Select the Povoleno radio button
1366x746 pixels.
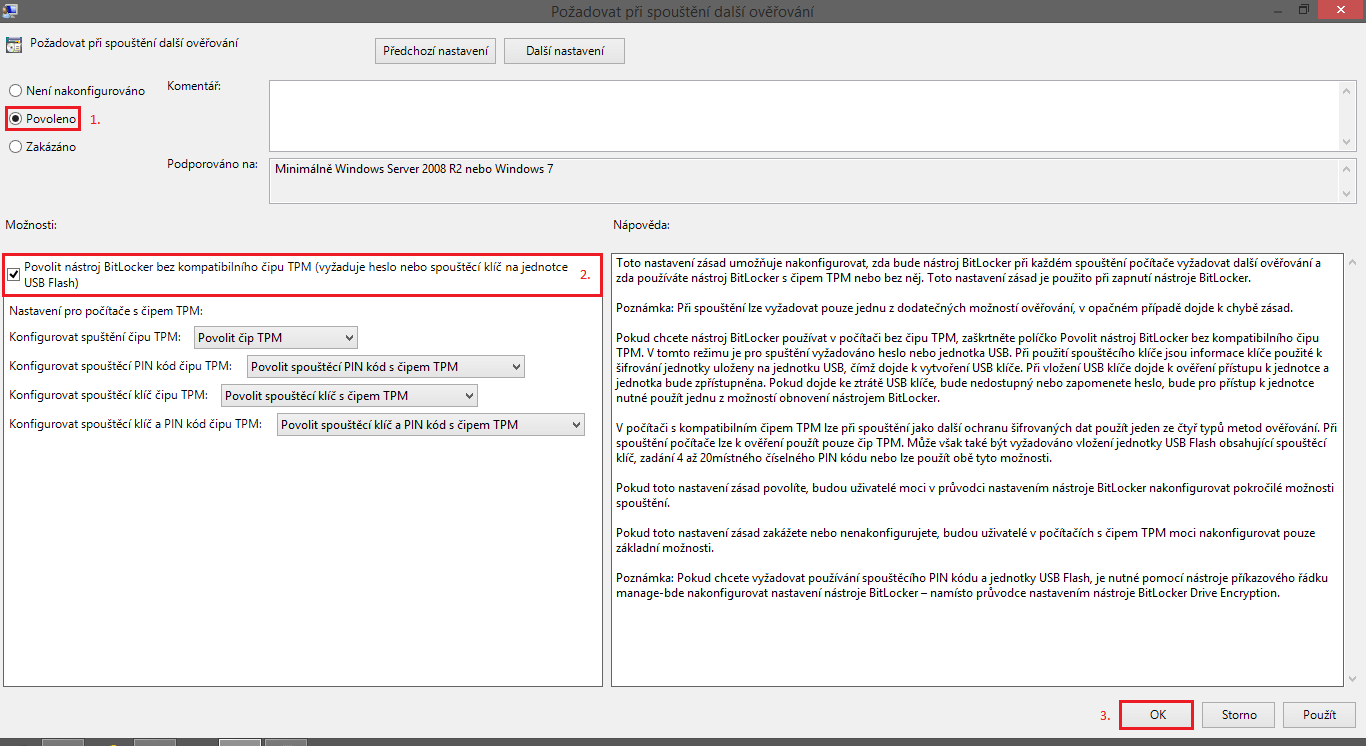point(16,118)
